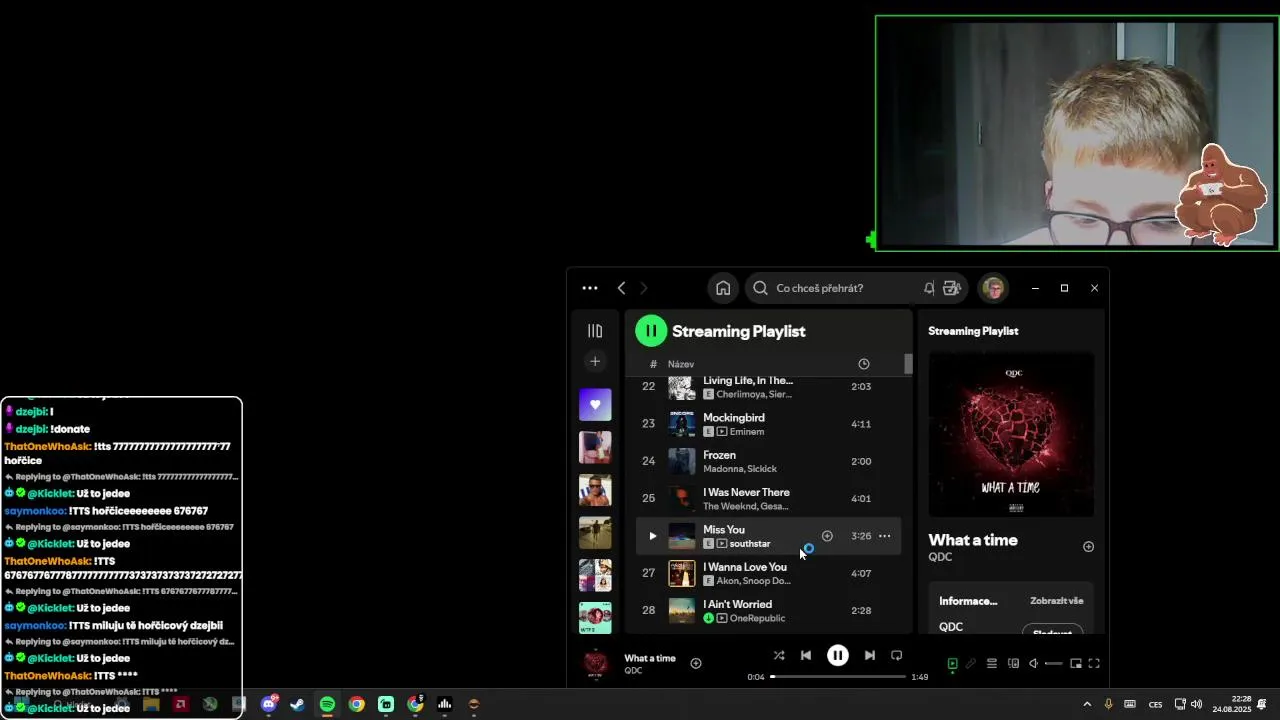Image resolution: width=1280 pixels, height=720 pixels.
Task: Open the notifications bell in Spotify
Action: (929, 288)
